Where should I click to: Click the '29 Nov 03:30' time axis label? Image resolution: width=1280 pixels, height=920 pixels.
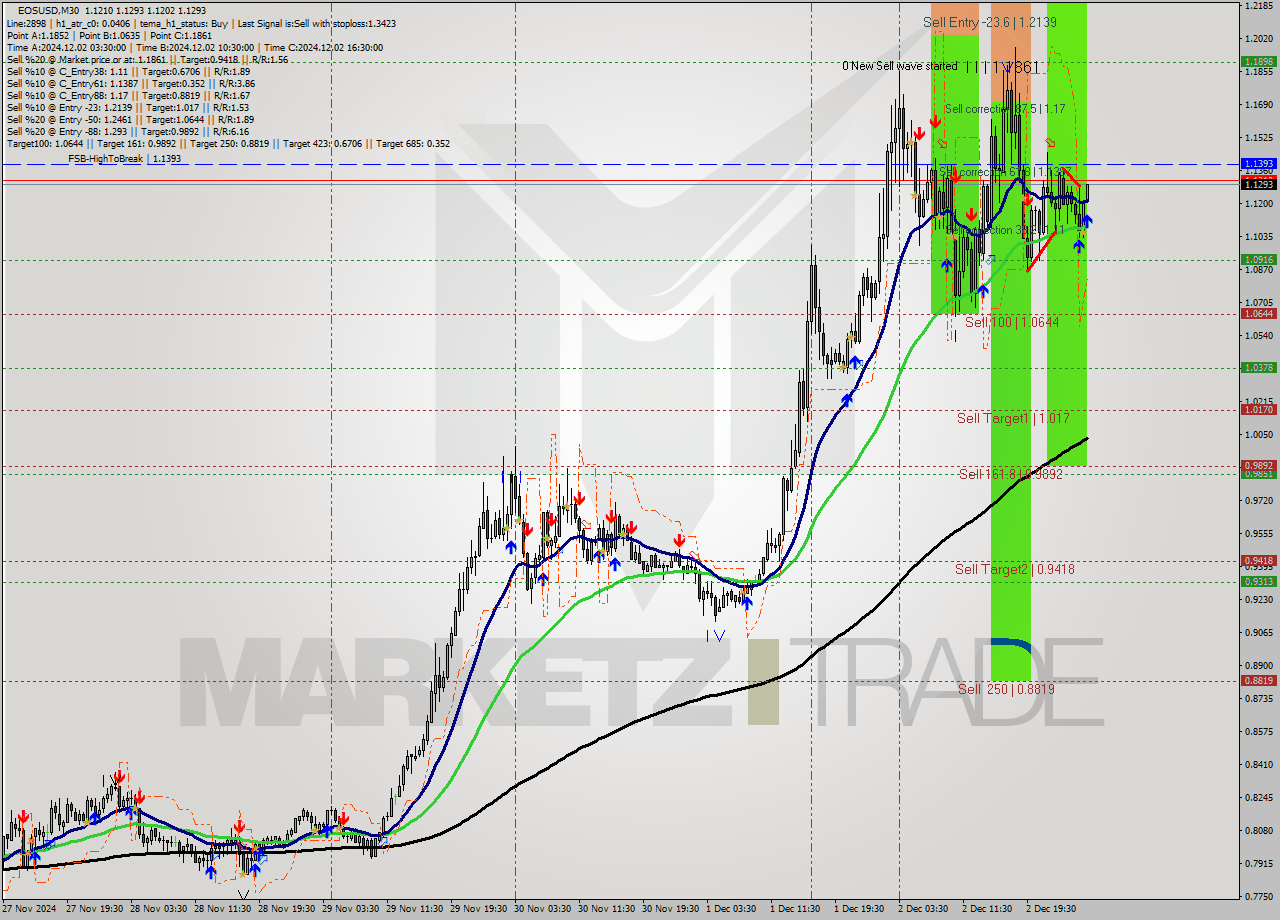(x=350, y=909)
